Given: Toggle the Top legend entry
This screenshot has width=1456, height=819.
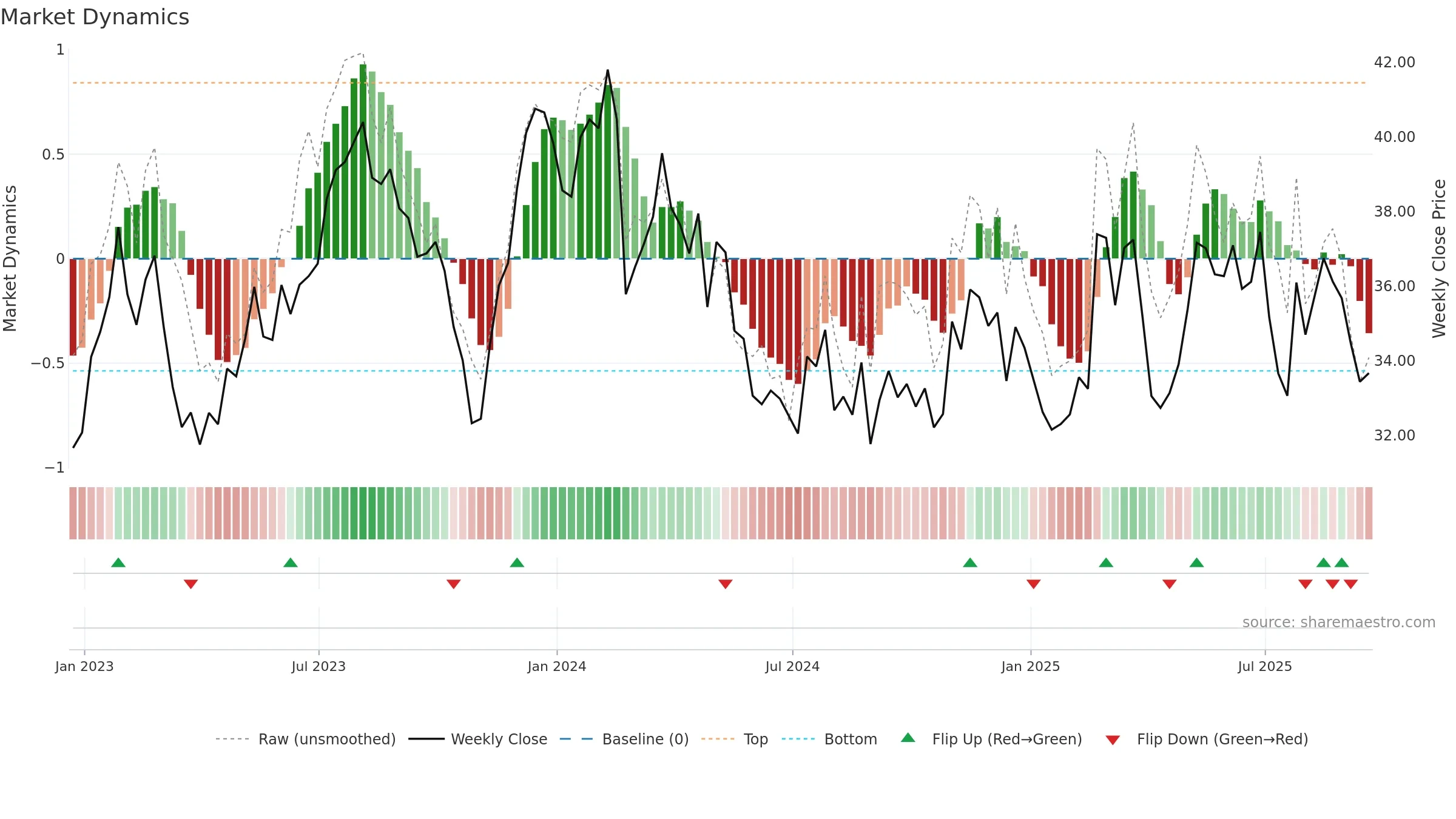Looking at the screenshot, I should [756, 739].
